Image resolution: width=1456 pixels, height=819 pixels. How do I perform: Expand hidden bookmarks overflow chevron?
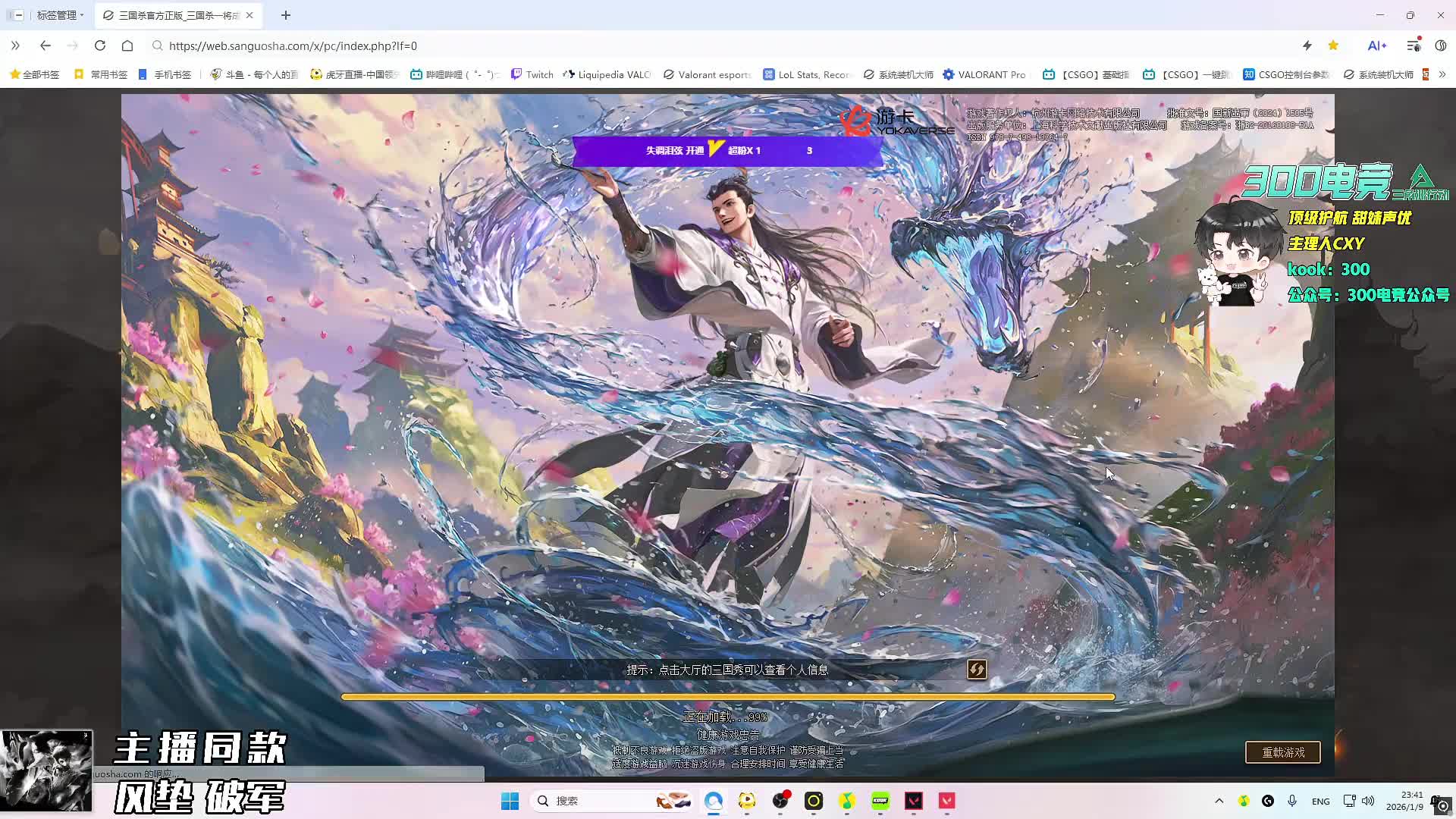coord(1442,74)
